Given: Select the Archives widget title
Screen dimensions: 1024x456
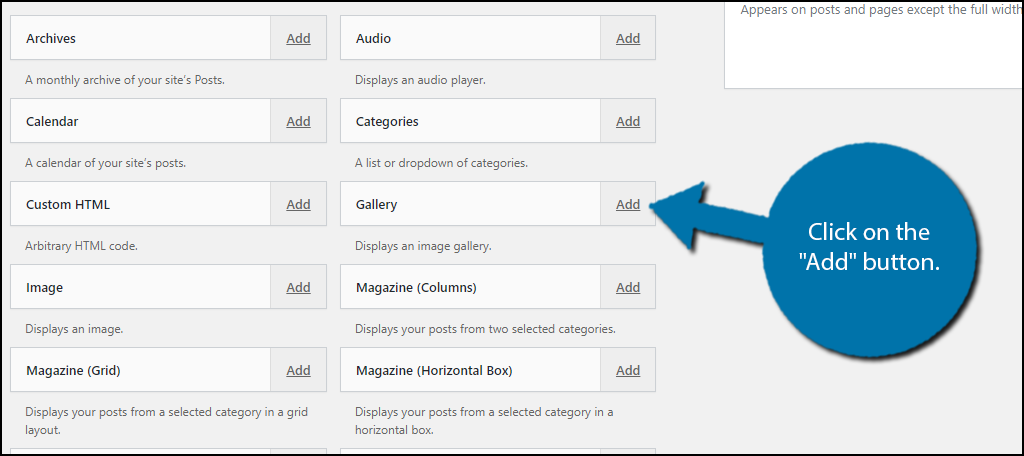Looking at the screenshot, I should 51,39.
